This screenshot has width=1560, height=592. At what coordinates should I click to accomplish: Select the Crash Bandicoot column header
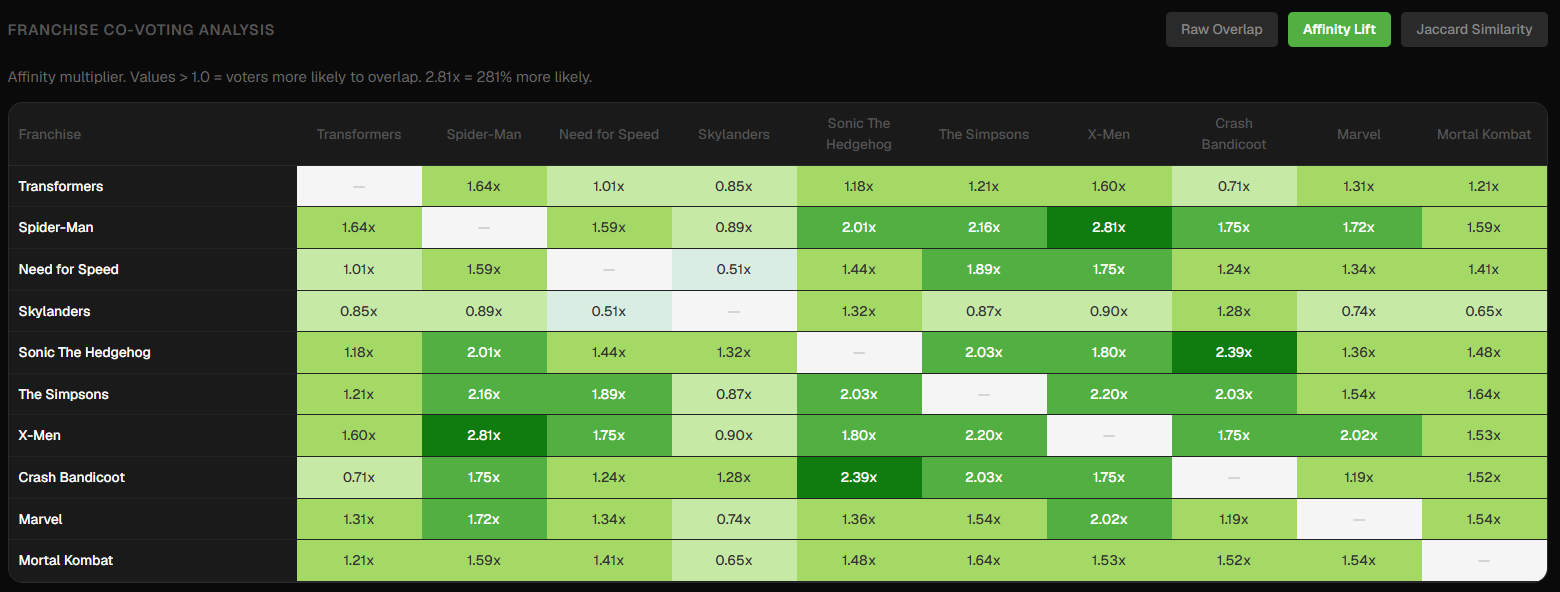coord(1234,134)
